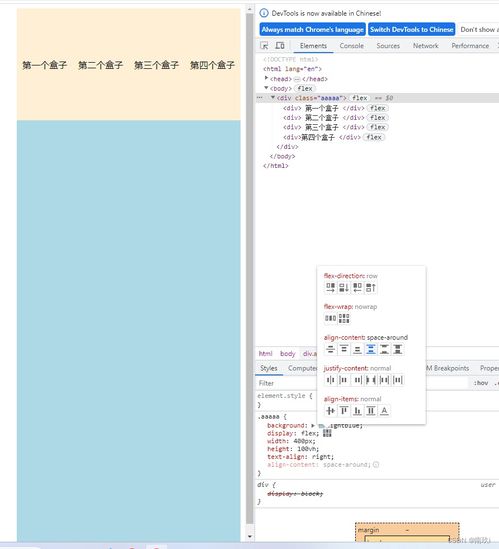Open flexbox editor icon beside display: flex
Viewport: 499px width, 549px height.
tap(327, 433)
